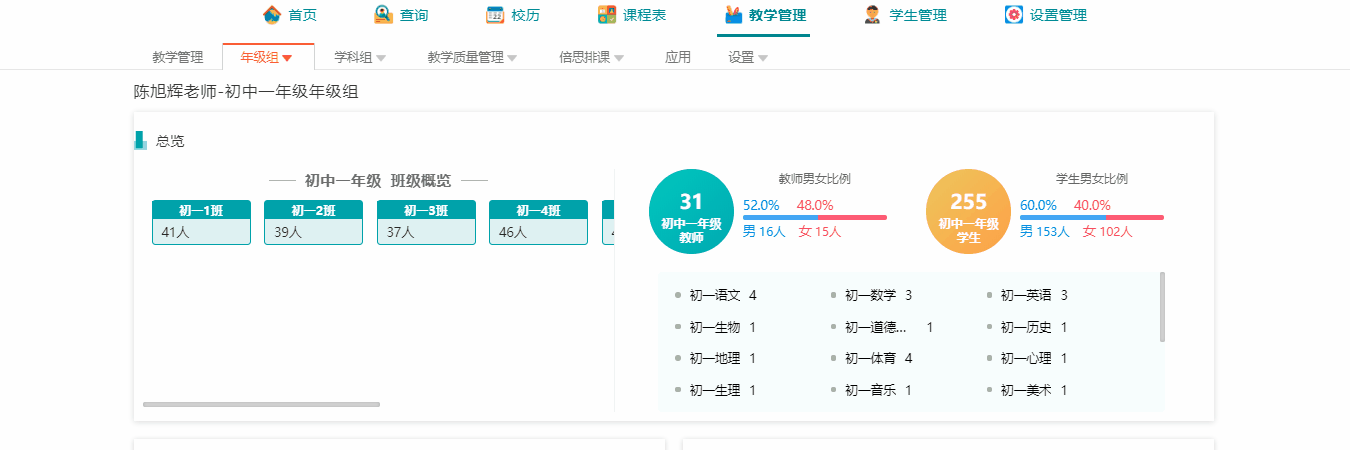Expand the 教学质量管理 dropdown arrow
Viewport: 1350px width, 450px height.
512,58
